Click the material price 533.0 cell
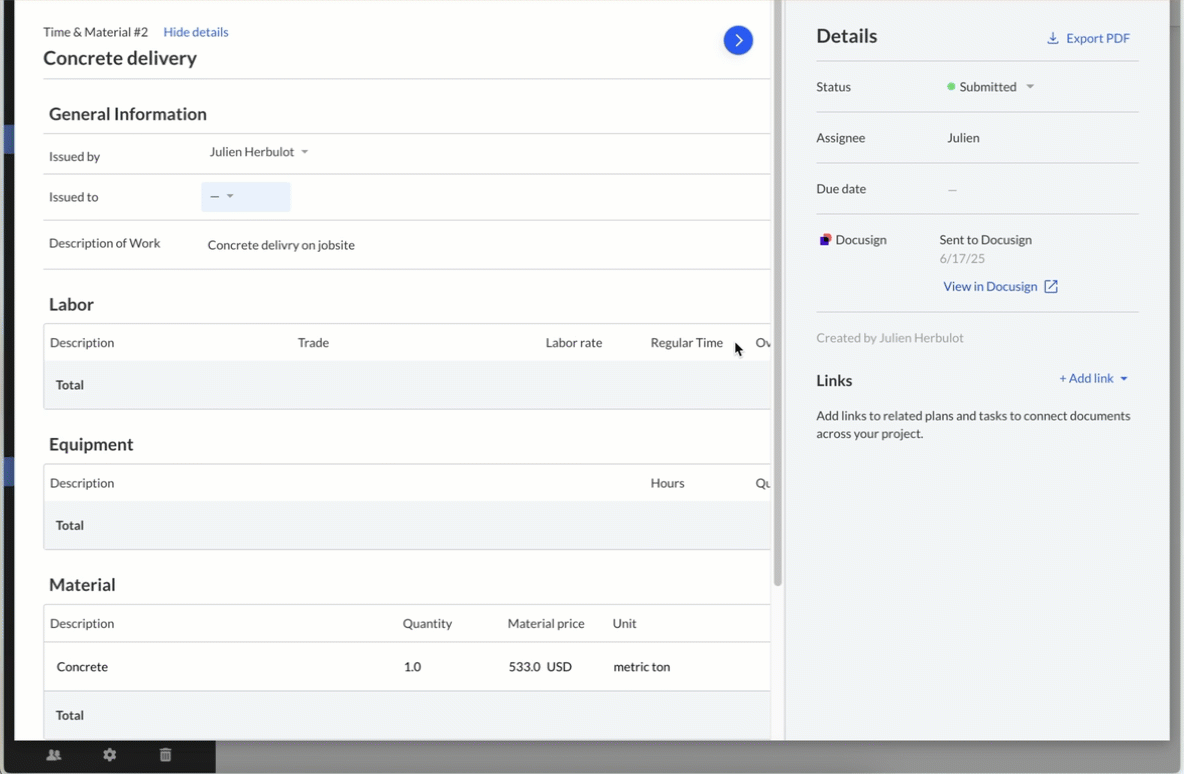 pyautogui.click(x=524, y=667)
